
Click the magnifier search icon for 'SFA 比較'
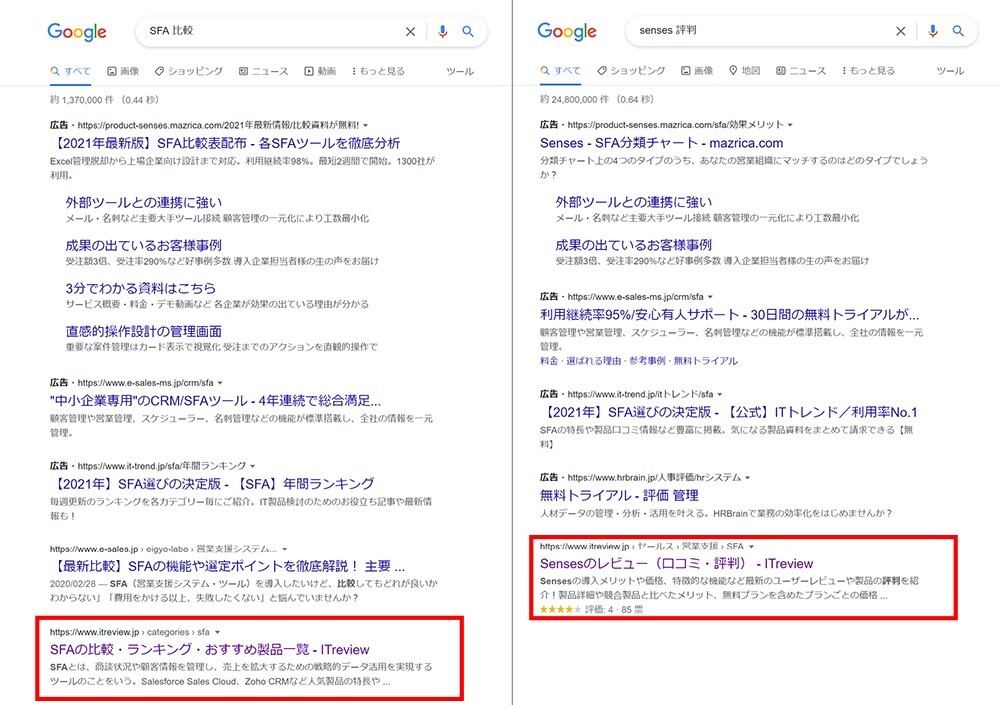click(x=468, y=31)
